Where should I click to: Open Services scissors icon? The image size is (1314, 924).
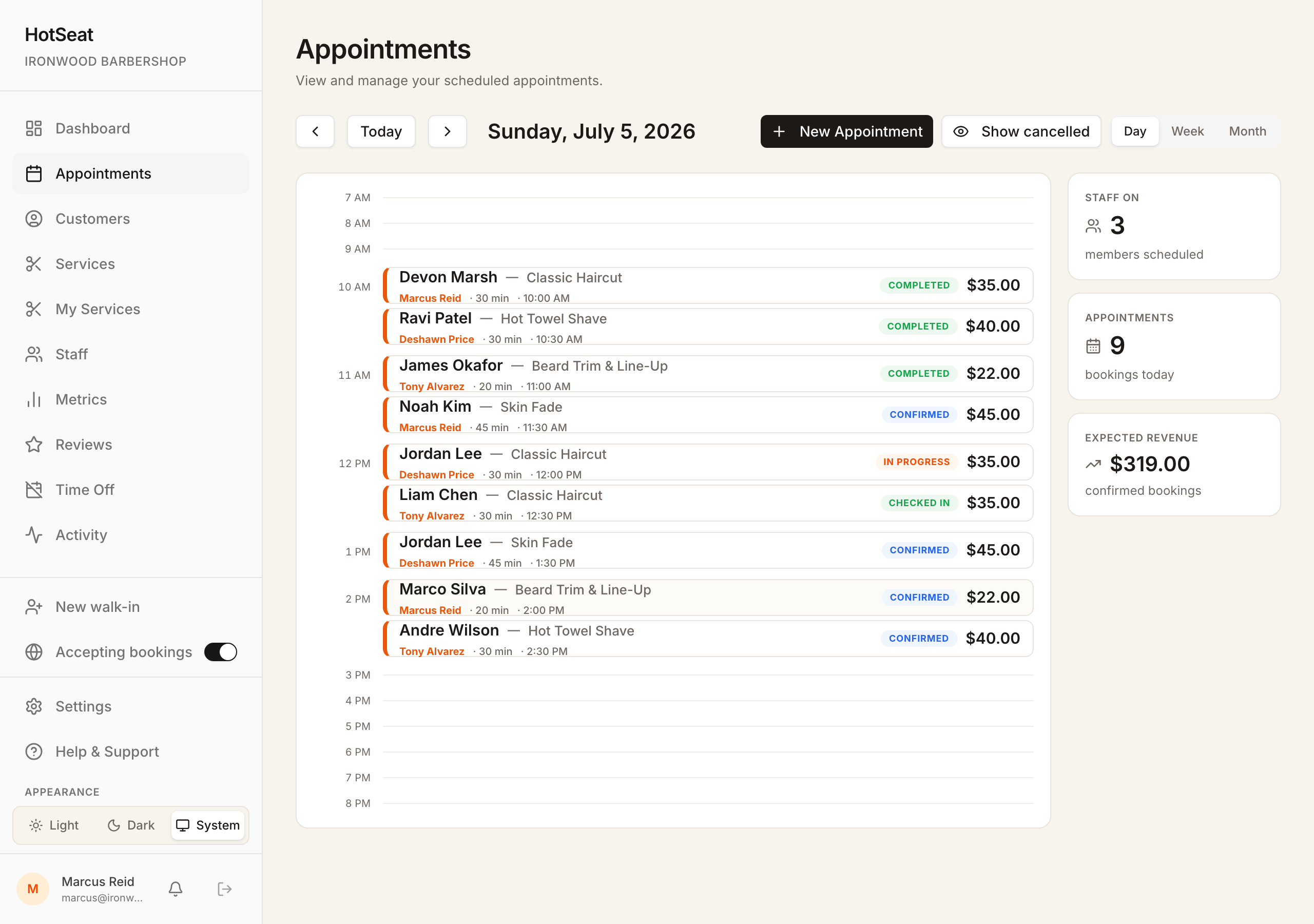click(34, 264)
